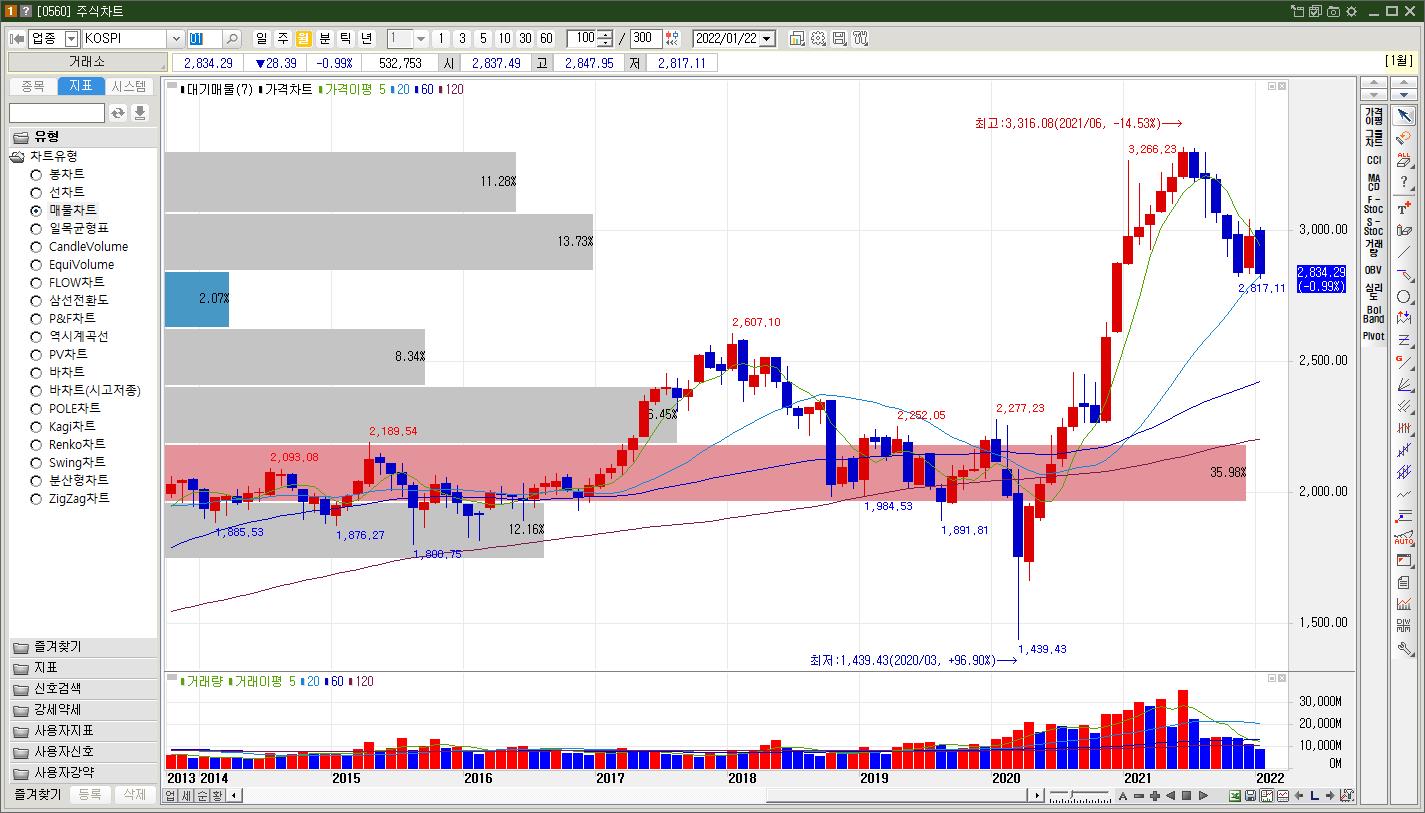Select the CandleVolume radio option

click(x=36, y=246)
